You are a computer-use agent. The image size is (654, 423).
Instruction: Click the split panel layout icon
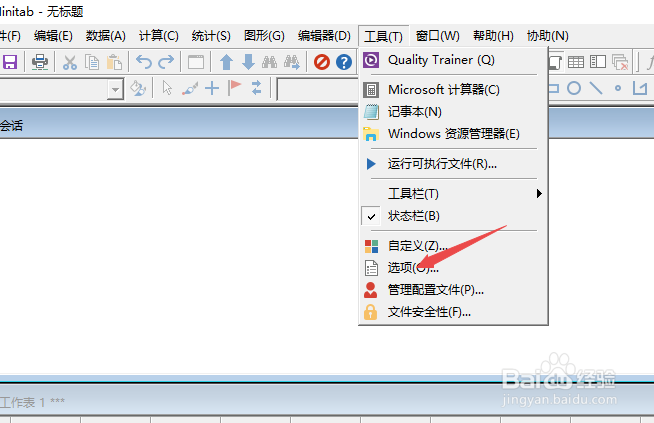click(x=598, y=62)
